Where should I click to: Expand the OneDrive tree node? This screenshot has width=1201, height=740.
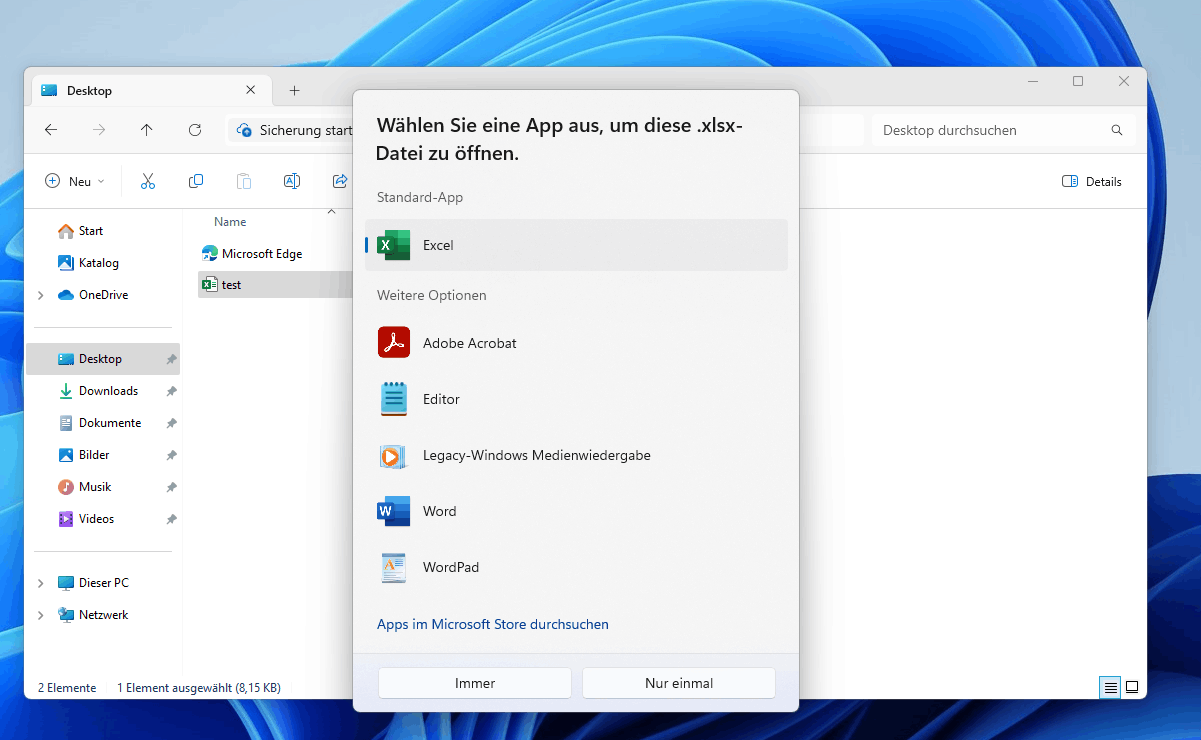point(41,295)
